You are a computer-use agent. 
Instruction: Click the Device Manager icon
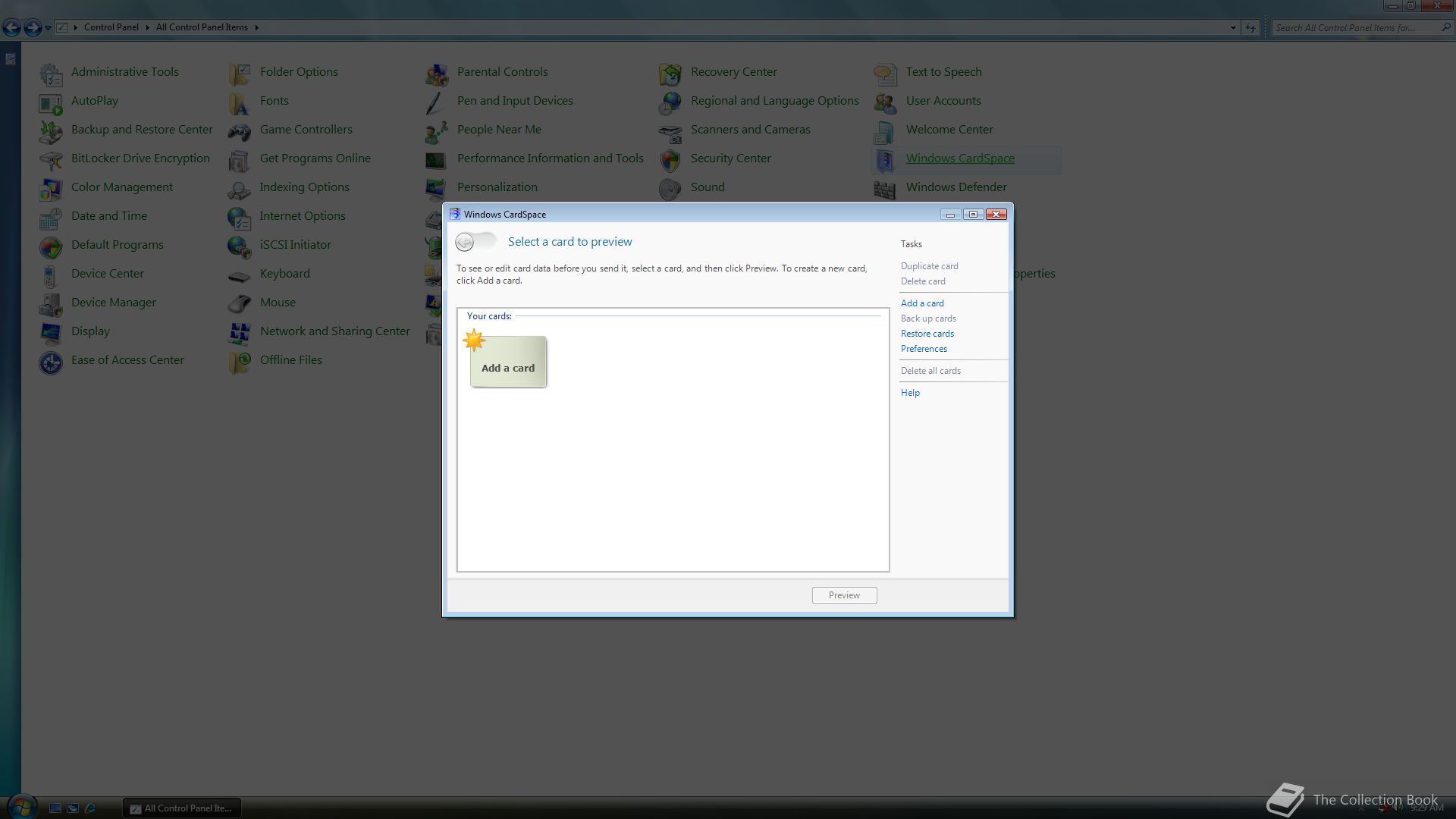(51, 304)
